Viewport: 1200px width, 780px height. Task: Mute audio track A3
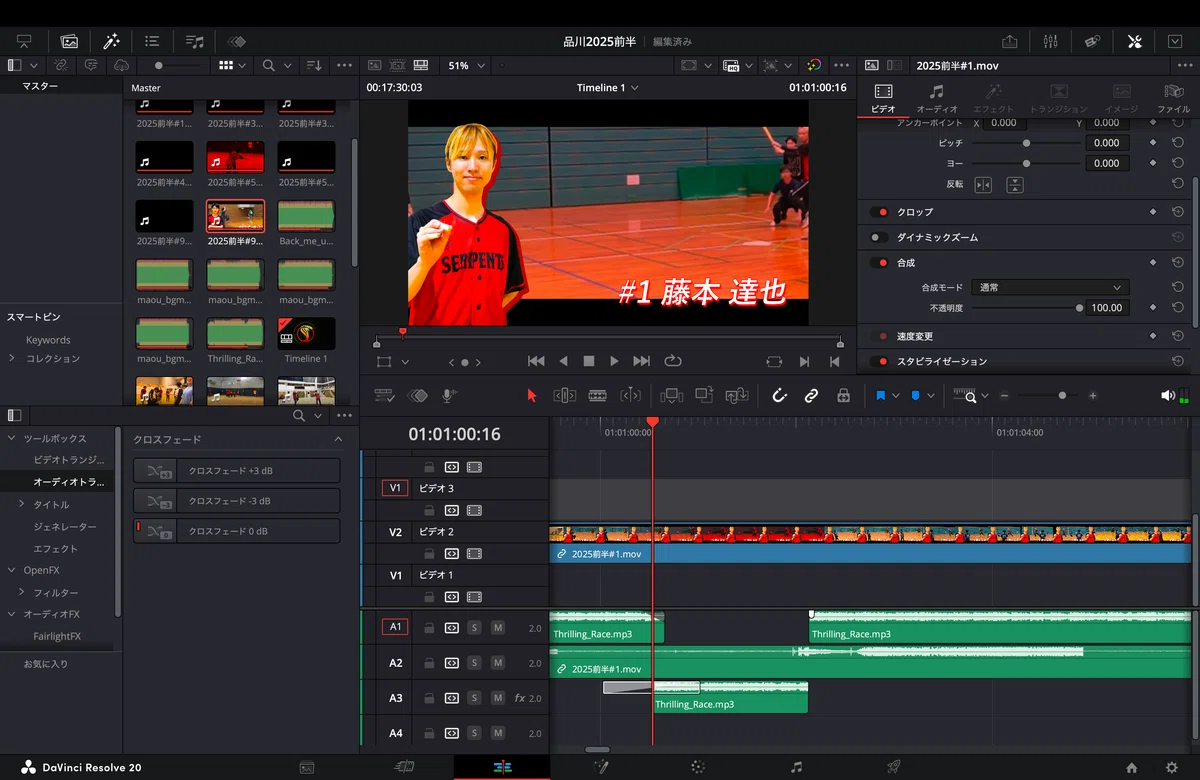coord(497,698)
